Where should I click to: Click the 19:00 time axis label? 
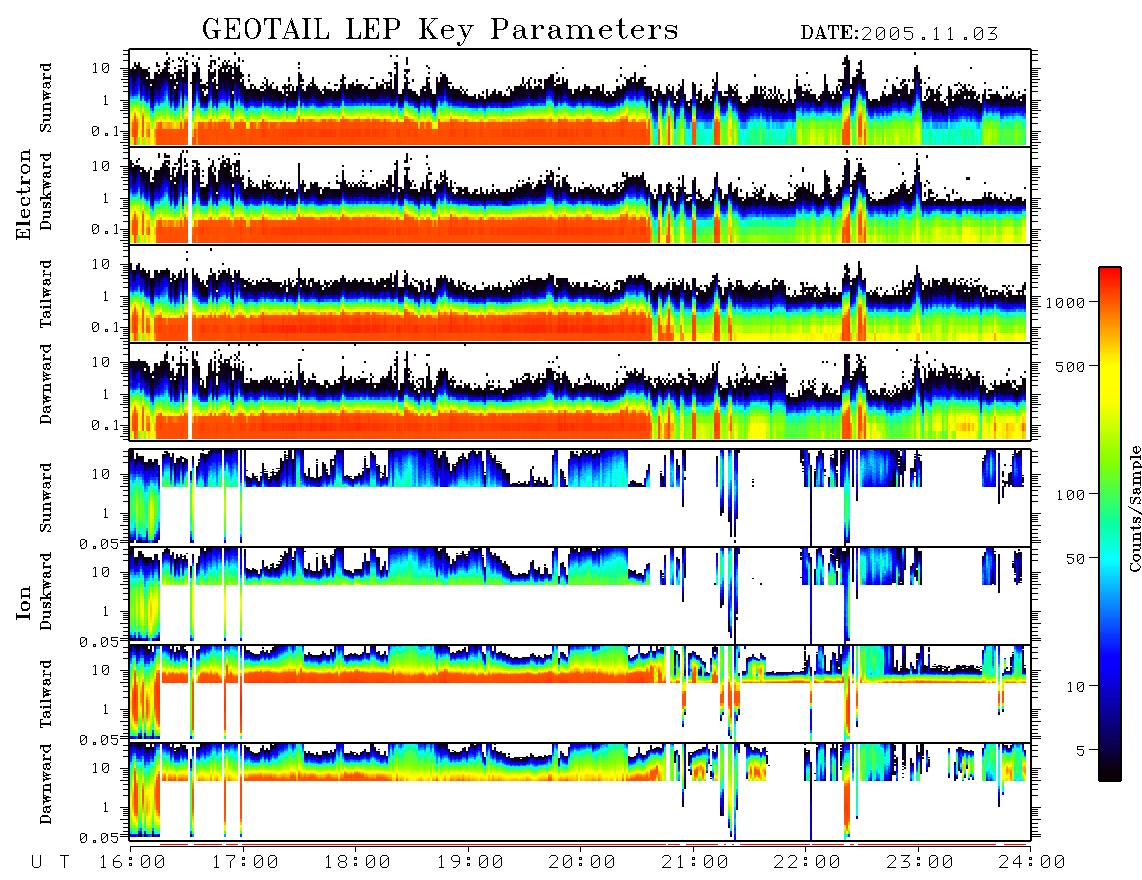tap(470, 862)
